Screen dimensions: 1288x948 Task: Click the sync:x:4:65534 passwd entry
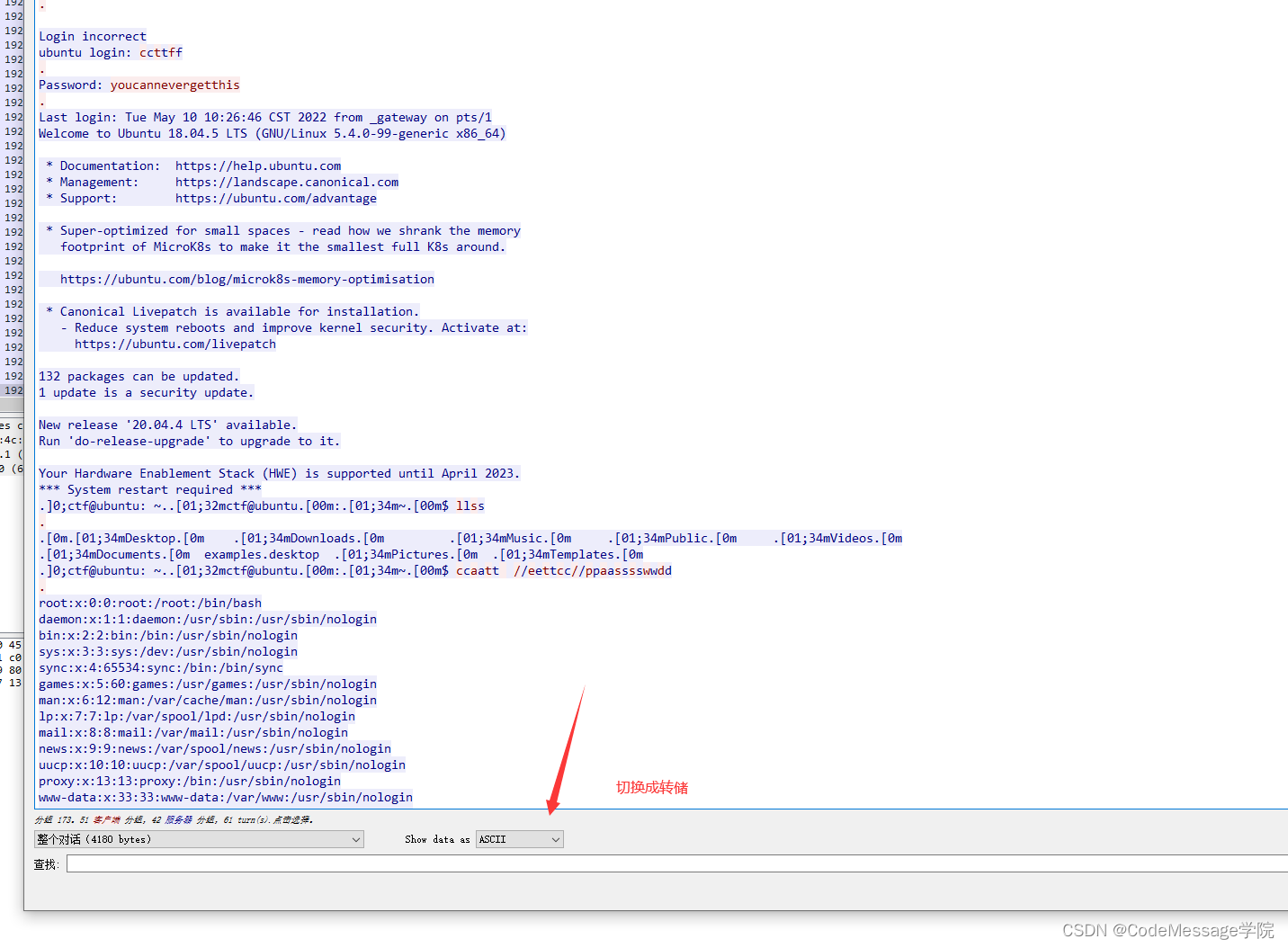[161, 667]
